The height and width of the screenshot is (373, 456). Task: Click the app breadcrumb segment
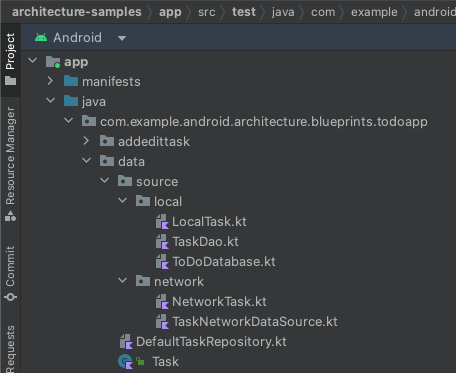tap(170, 12)
